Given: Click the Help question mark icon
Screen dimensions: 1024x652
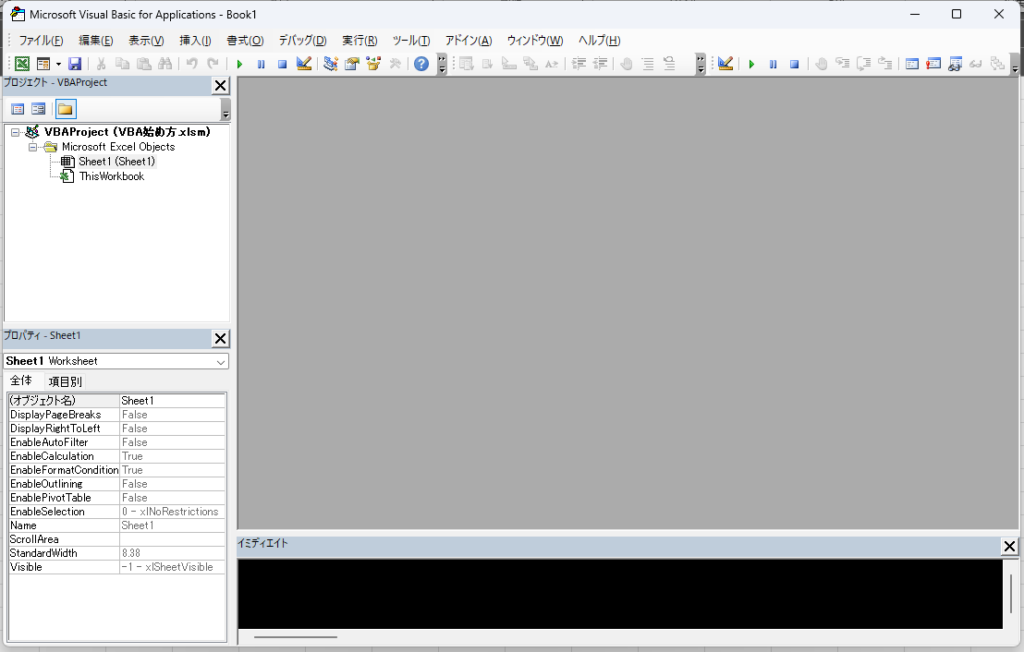Looking at the screenshot, I should click(420, 63).
